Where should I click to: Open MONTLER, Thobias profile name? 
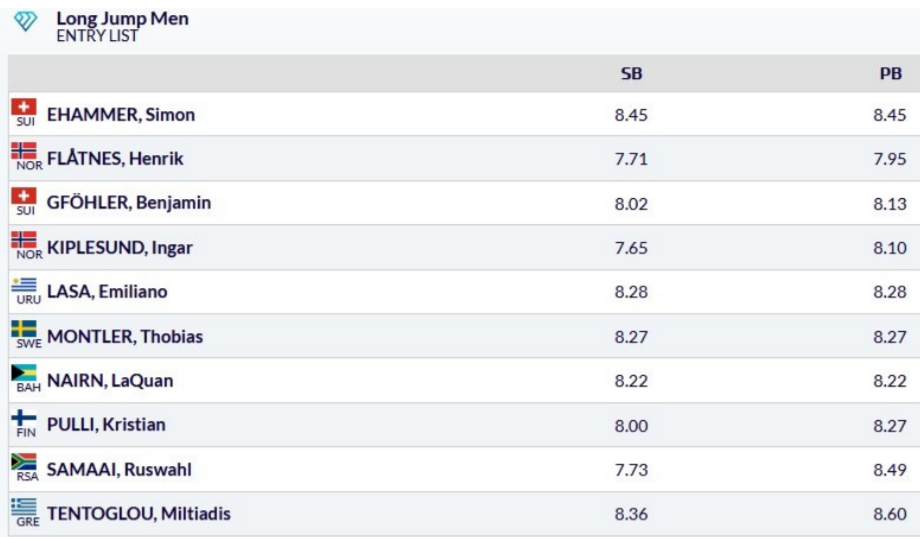pos(125,337)
